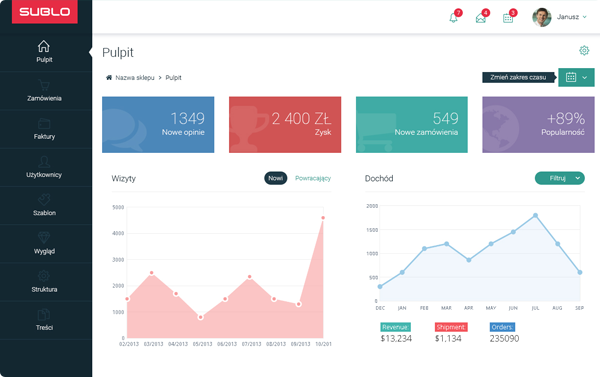Open the Filtruj dropdown in Dochód
Screen dimensions: 600x377
point(559,178)
